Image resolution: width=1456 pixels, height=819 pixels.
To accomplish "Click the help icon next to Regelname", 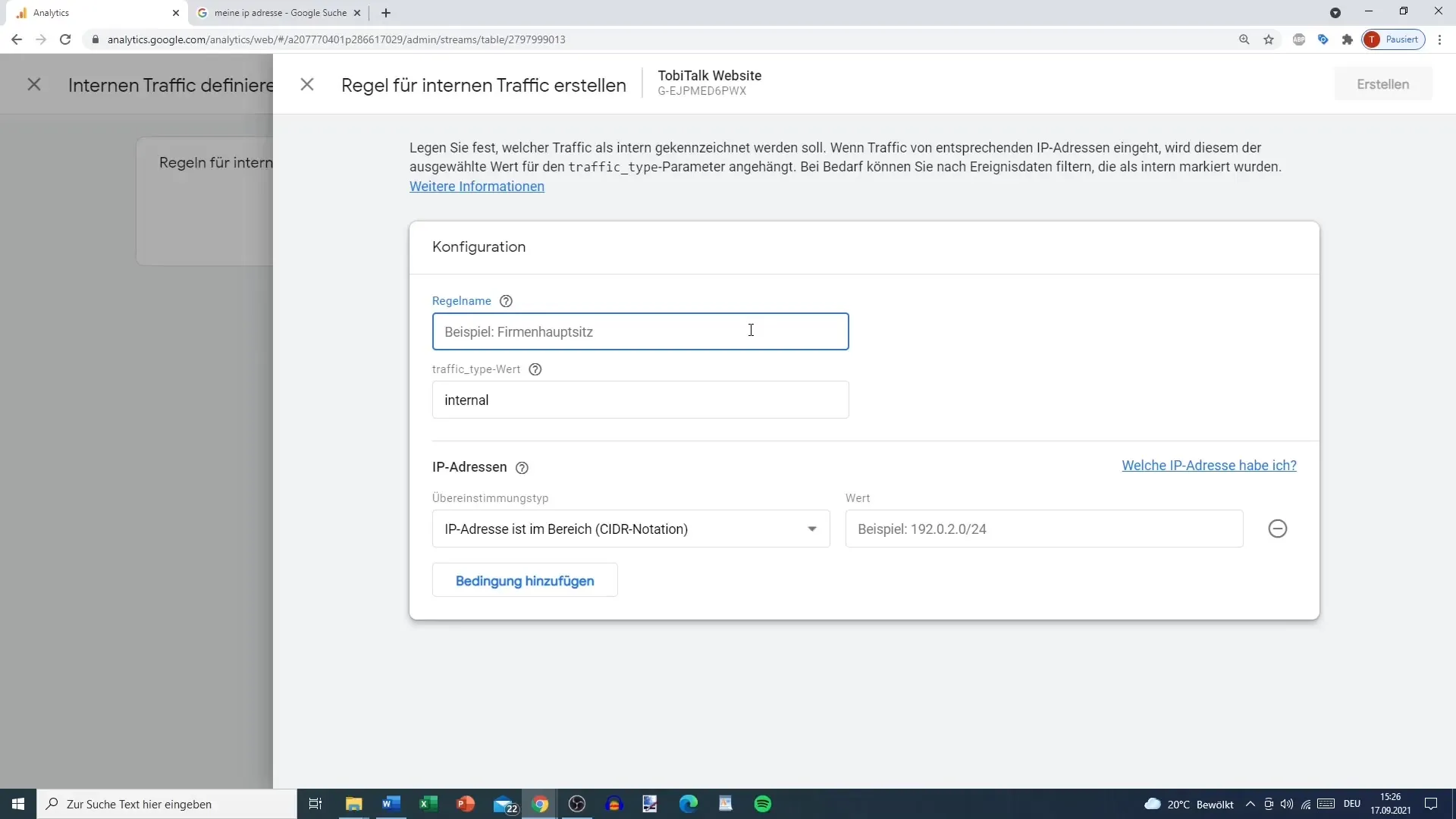I will point(506,301).
